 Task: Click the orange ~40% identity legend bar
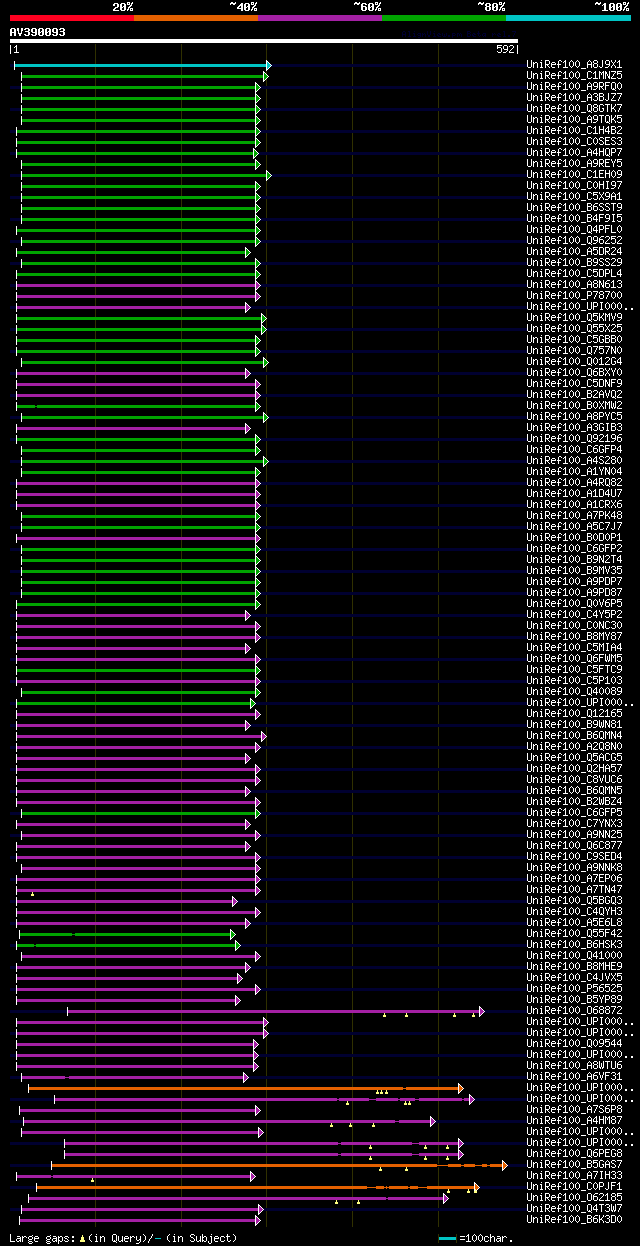[195, 18]
